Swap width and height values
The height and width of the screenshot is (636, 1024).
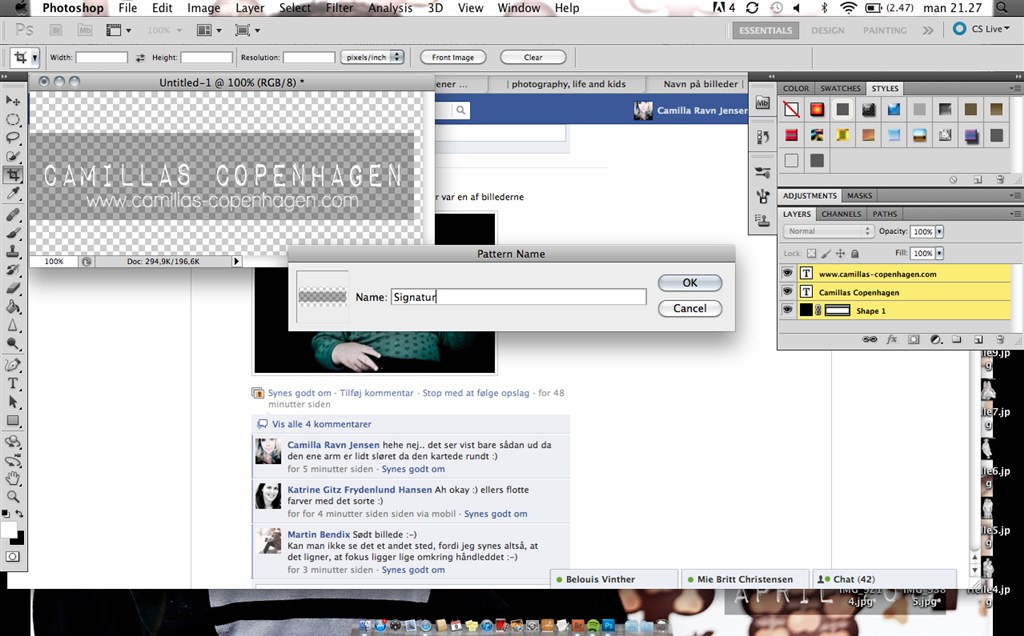140,57
